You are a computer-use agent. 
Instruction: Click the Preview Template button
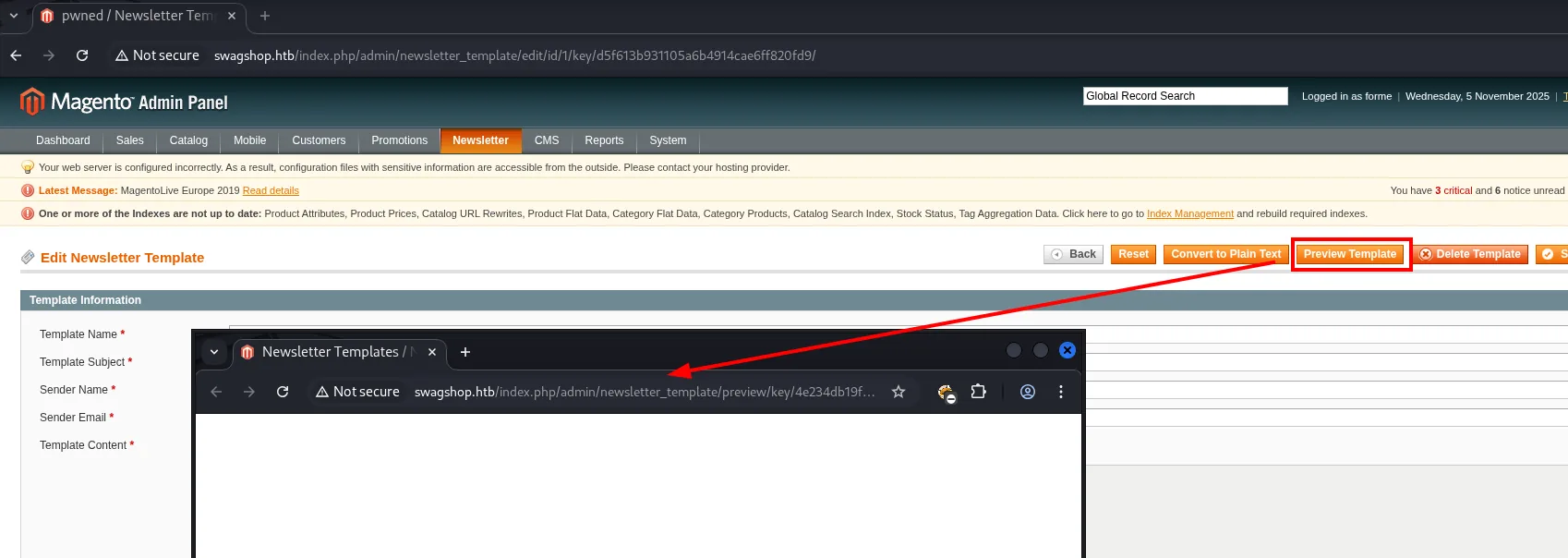(1350, 254)
